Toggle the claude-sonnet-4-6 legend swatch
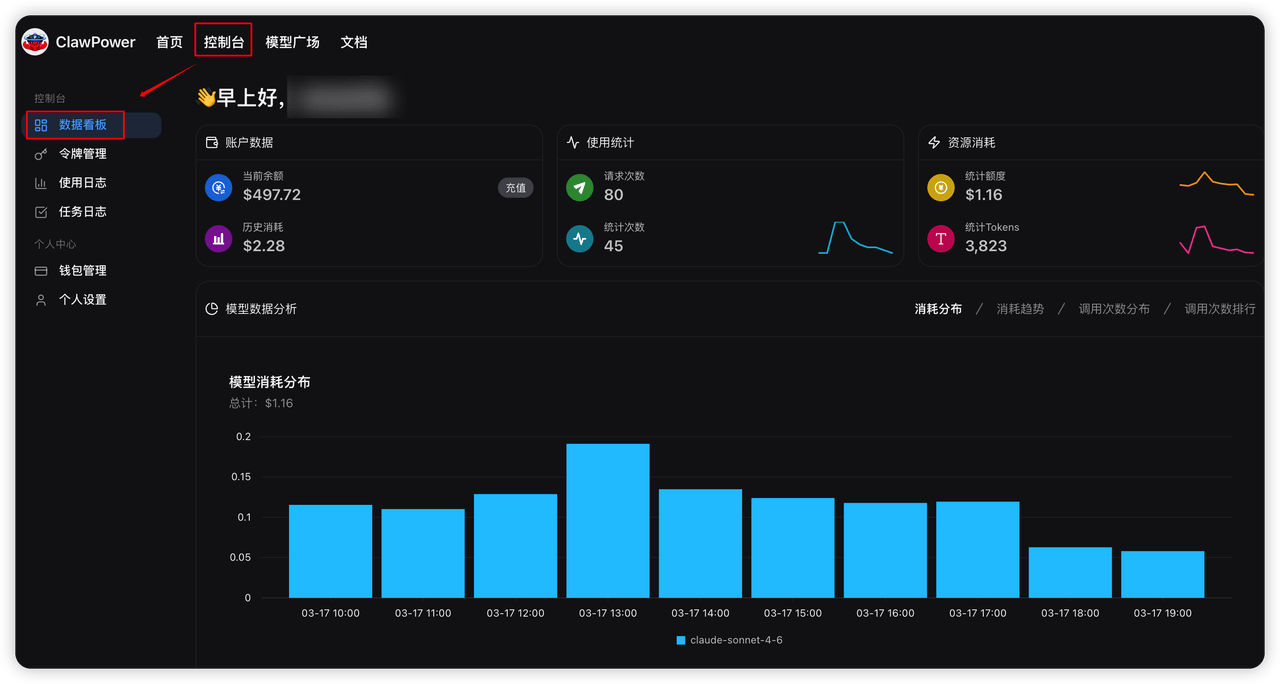 tap(681, 640)
